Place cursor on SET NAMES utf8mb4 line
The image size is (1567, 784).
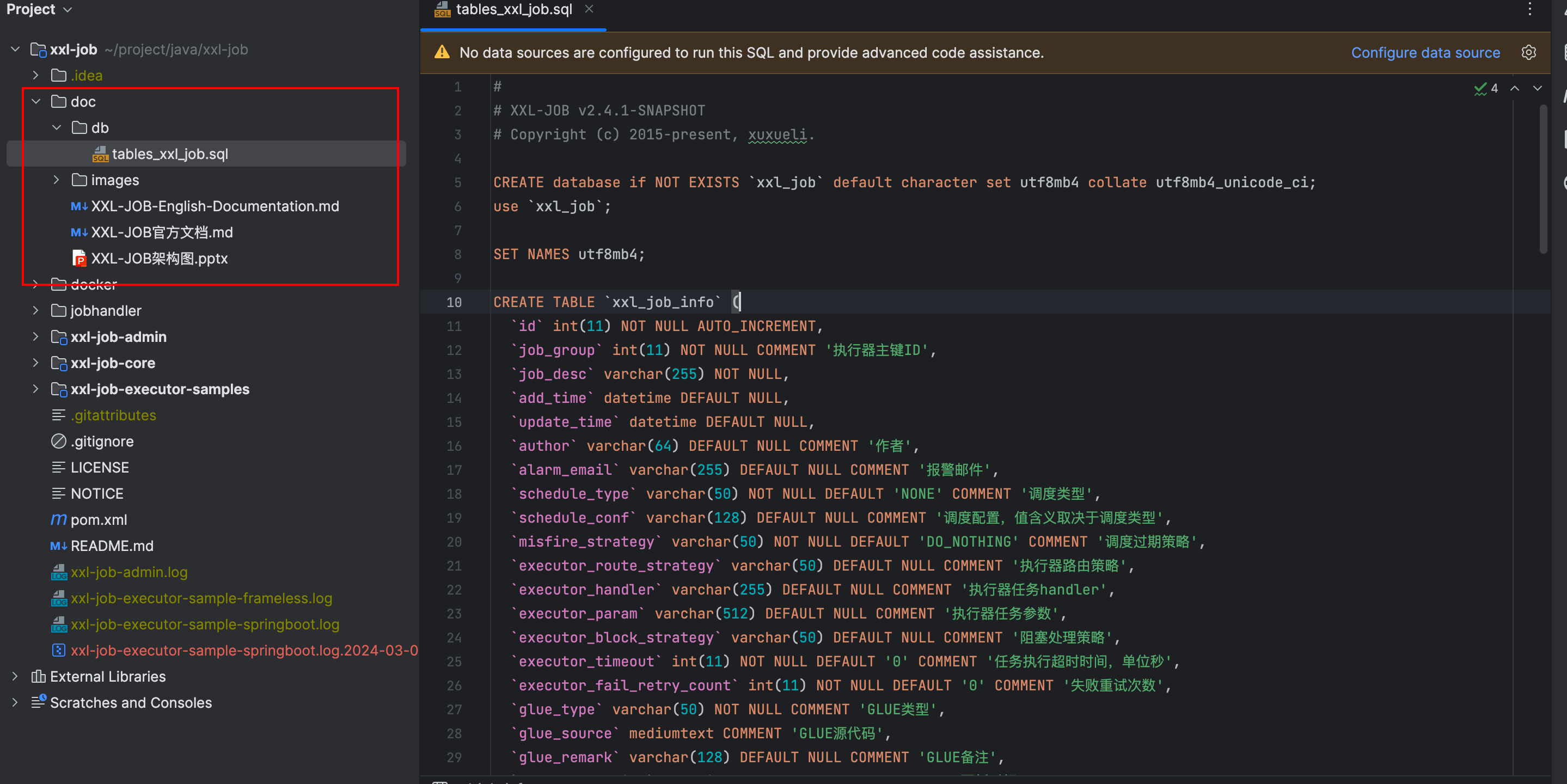point(569,254)
